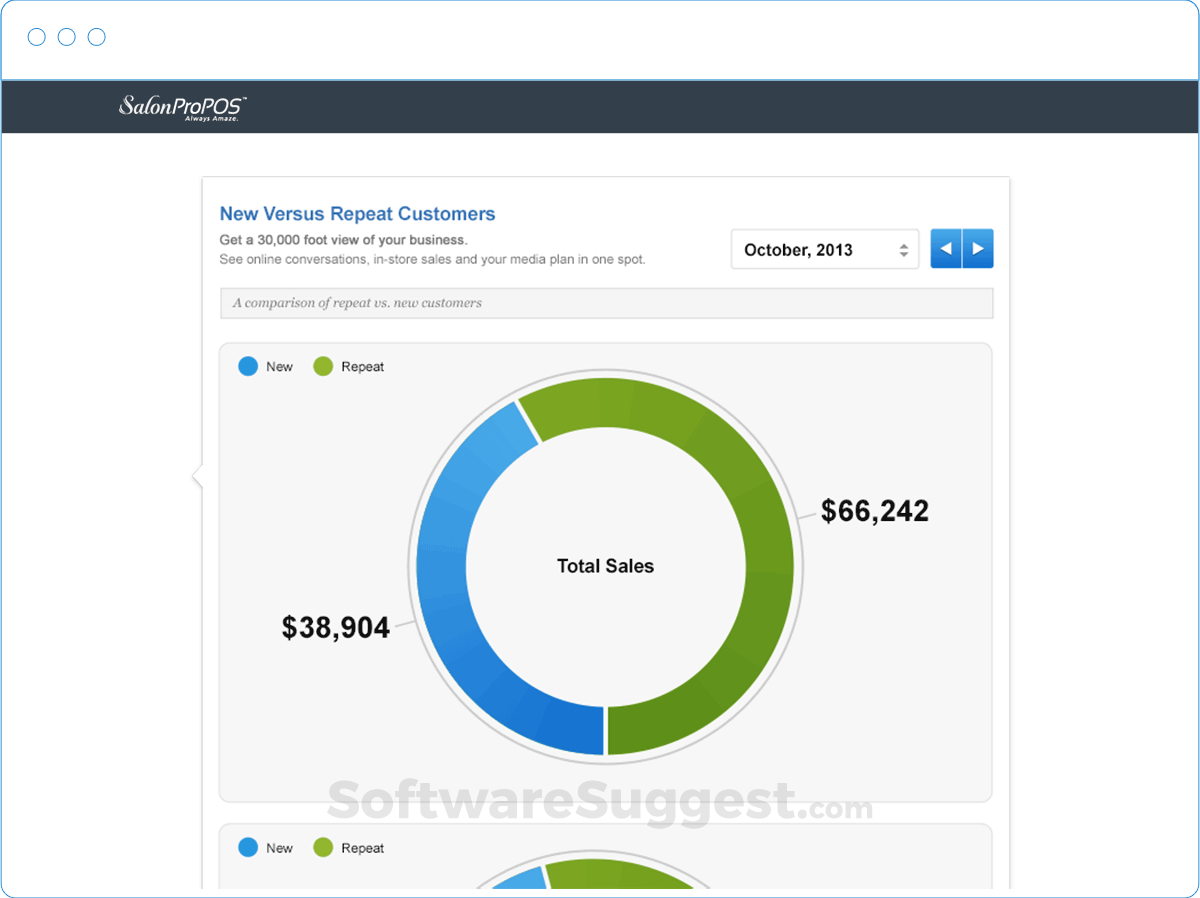Open the New Versus Repeat Customers report
Viewport: 1200px width, 898px height.
(x=356, y=213)
